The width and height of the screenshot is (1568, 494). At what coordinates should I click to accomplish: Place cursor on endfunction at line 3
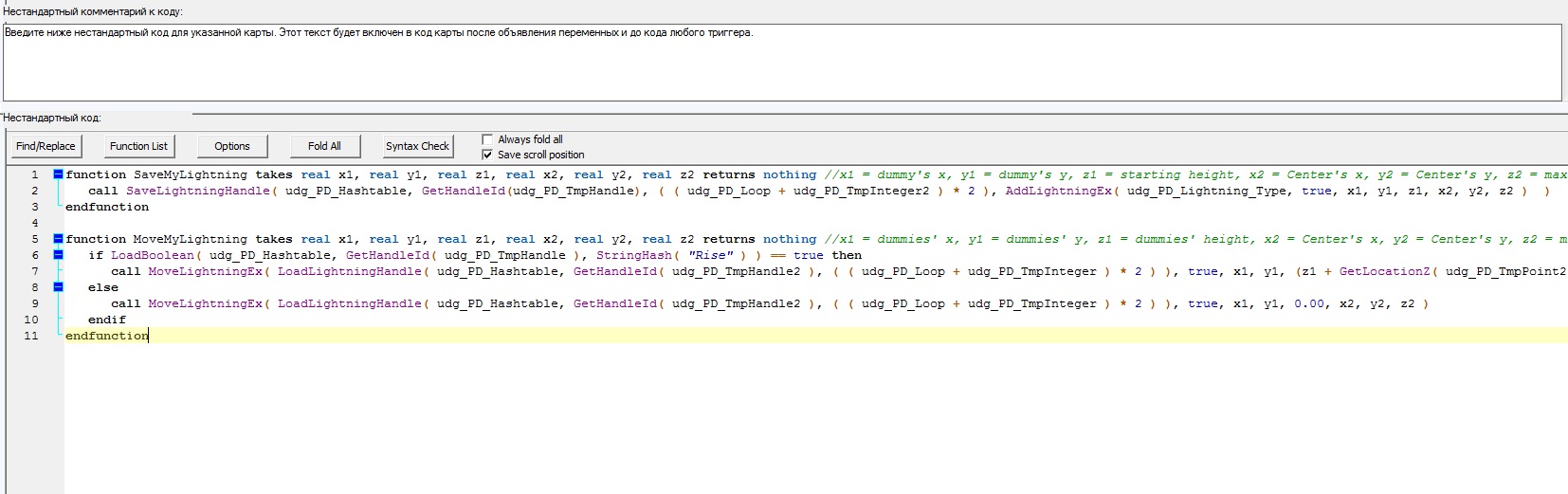point(107,207)
